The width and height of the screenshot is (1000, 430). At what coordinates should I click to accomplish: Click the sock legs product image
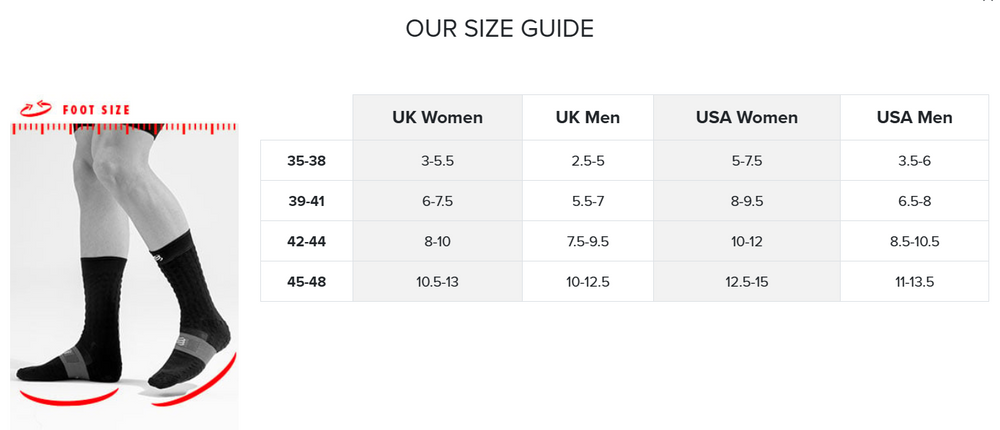point(125,270)
